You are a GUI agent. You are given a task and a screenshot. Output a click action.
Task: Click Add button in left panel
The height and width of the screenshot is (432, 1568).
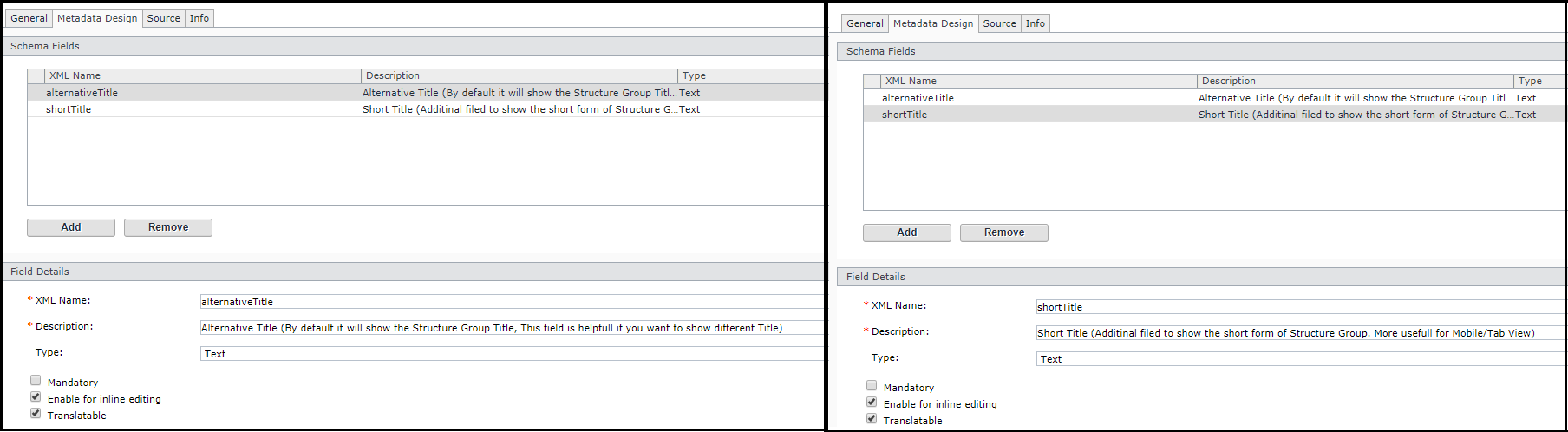(x=71, y=227)
